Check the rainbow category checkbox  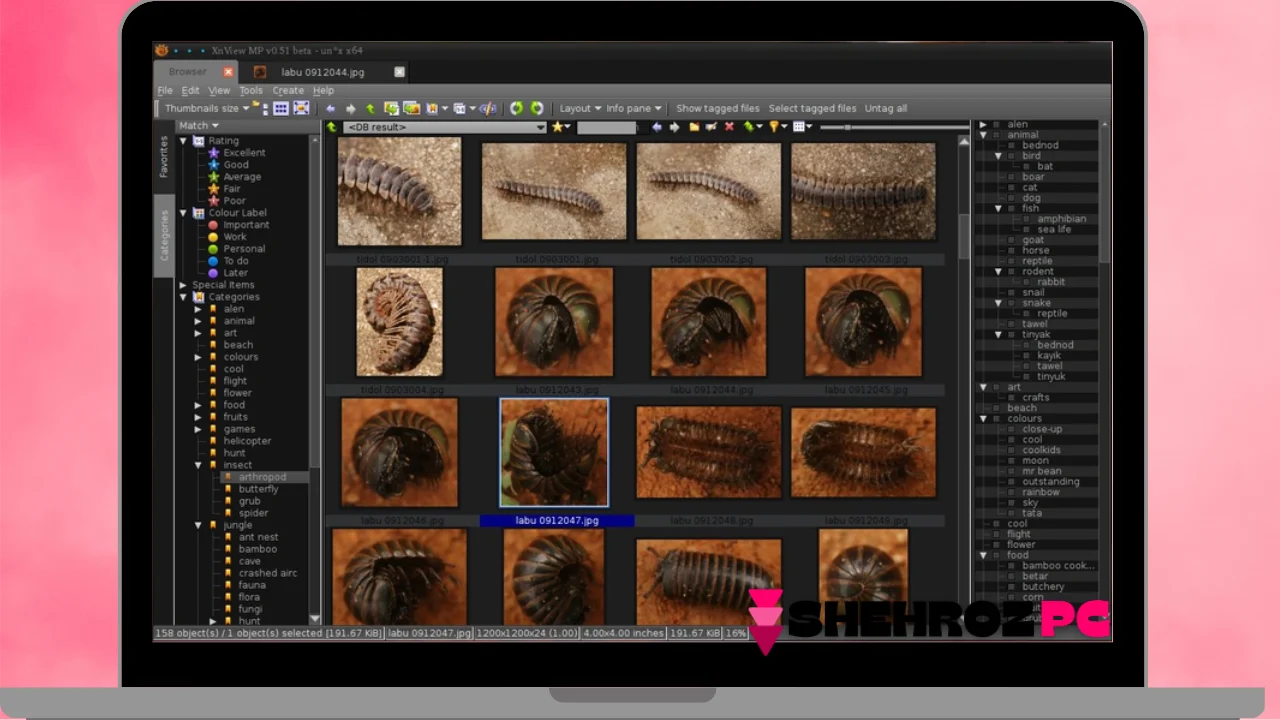point(1012,492)
